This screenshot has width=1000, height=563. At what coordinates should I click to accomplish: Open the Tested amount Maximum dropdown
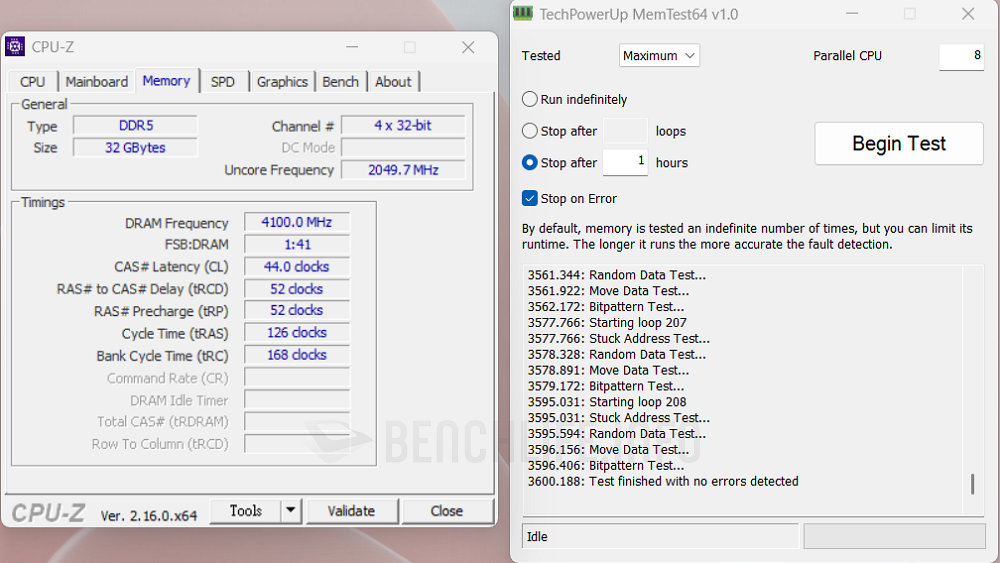click(x=659, y=55)
